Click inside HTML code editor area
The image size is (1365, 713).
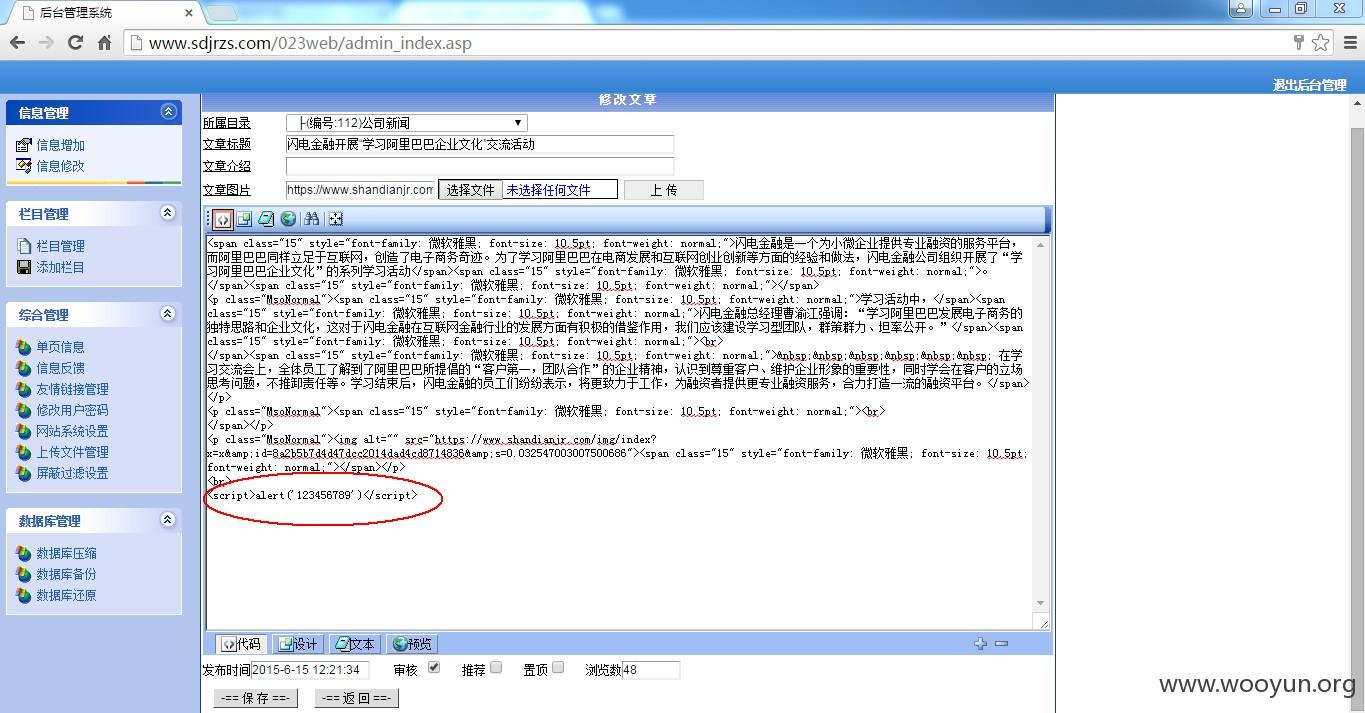(620, 433)
